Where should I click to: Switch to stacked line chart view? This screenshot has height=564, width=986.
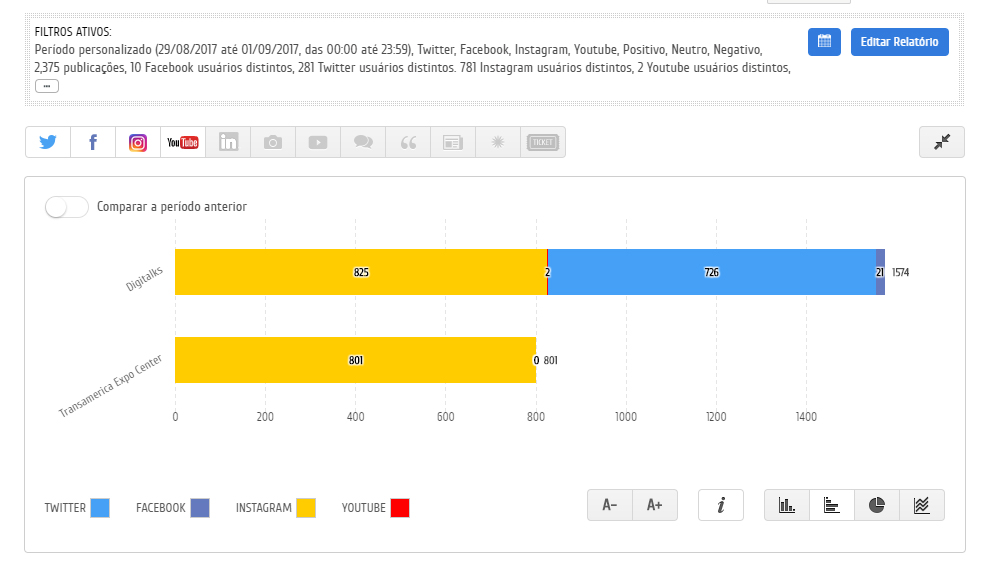(922, 505)
